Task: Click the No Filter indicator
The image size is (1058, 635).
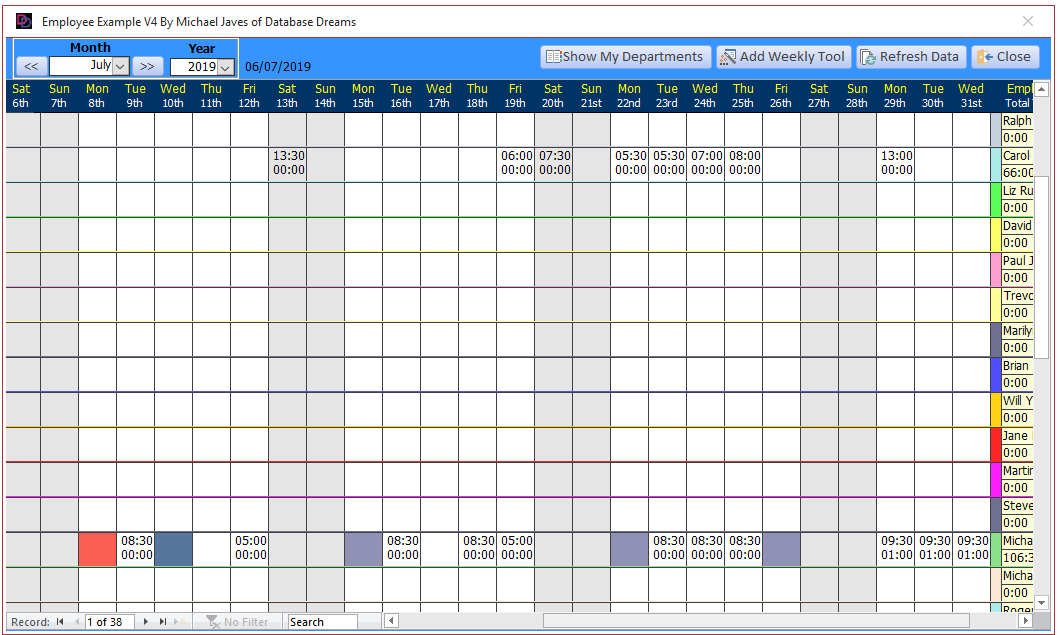Action: click(x=238, y=622)
